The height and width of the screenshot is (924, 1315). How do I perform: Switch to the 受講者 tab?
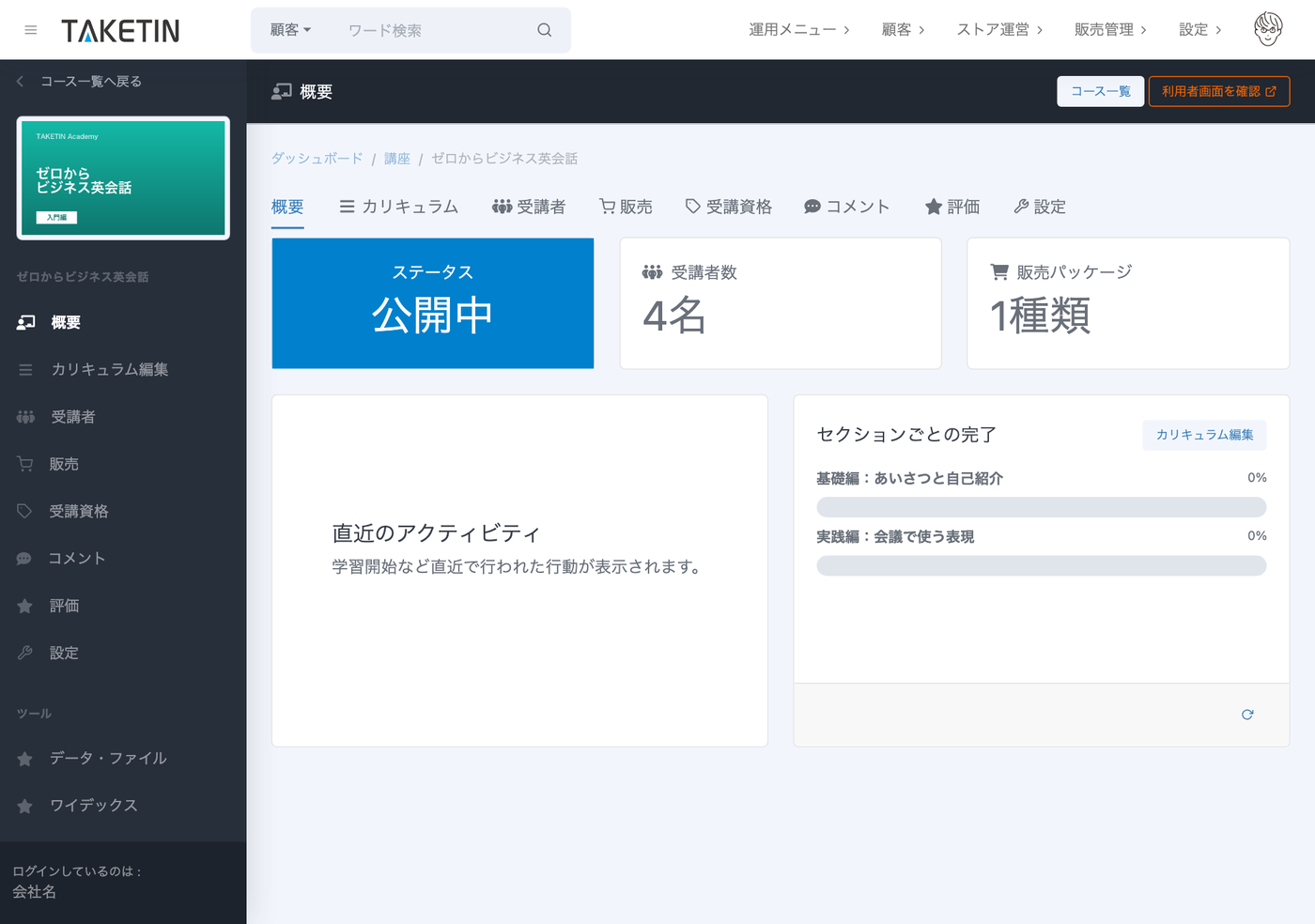[529, 207]
